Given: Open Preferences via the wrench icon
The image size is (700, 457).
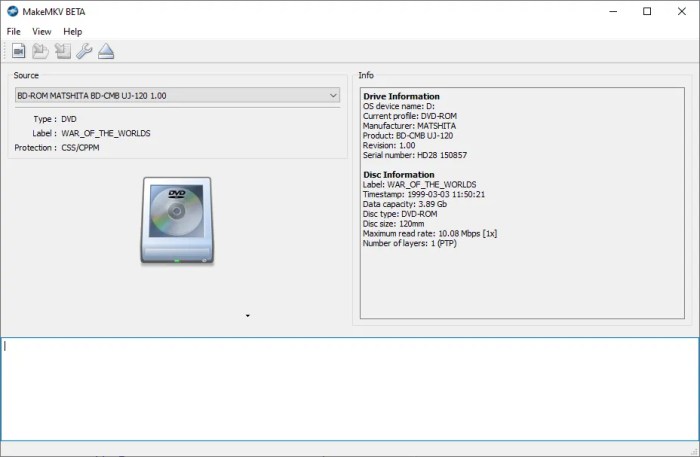Looking at the screenshot, I should 84,51.
